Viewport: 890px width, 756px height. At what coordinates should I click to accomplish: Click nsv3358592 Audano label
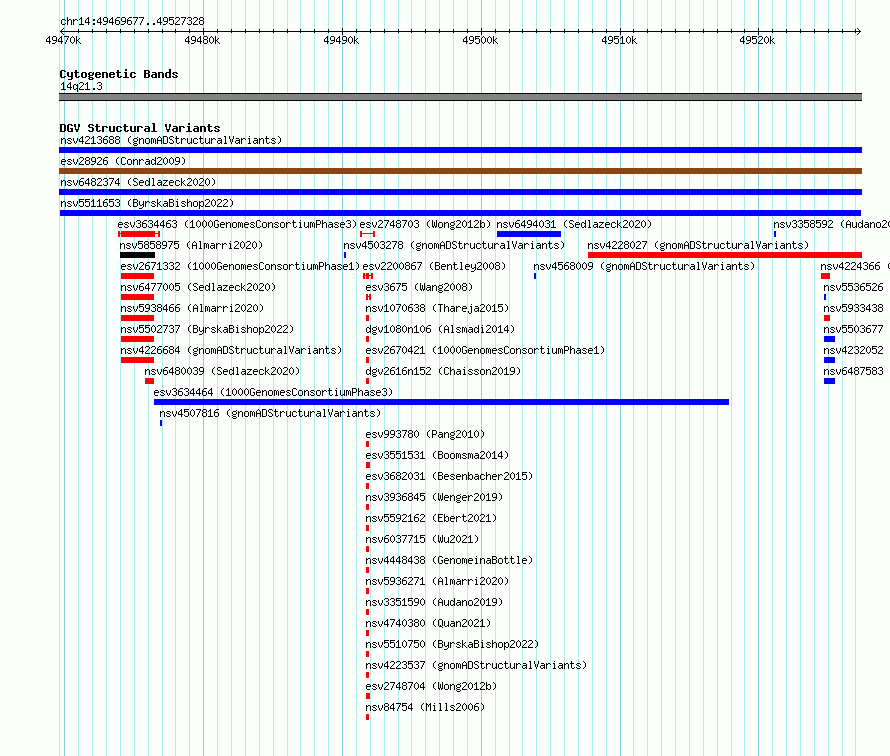coord(831,224)
